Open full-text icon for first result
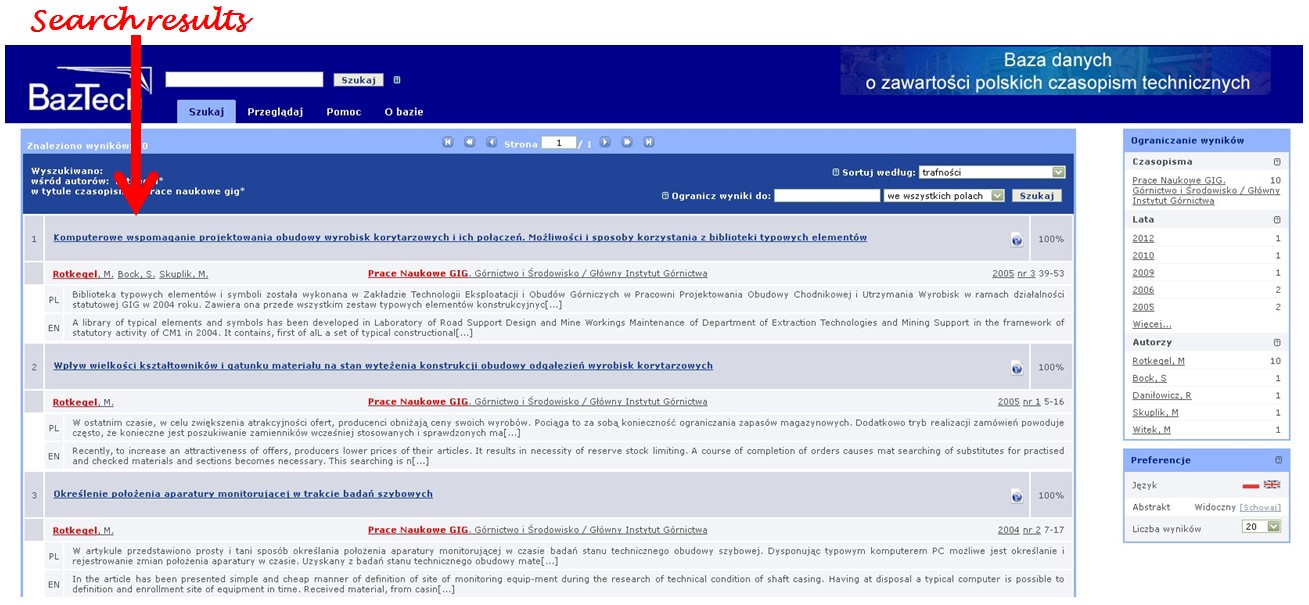The width and height of the screenshot is (1309, 605). (x=1016, y=240)
